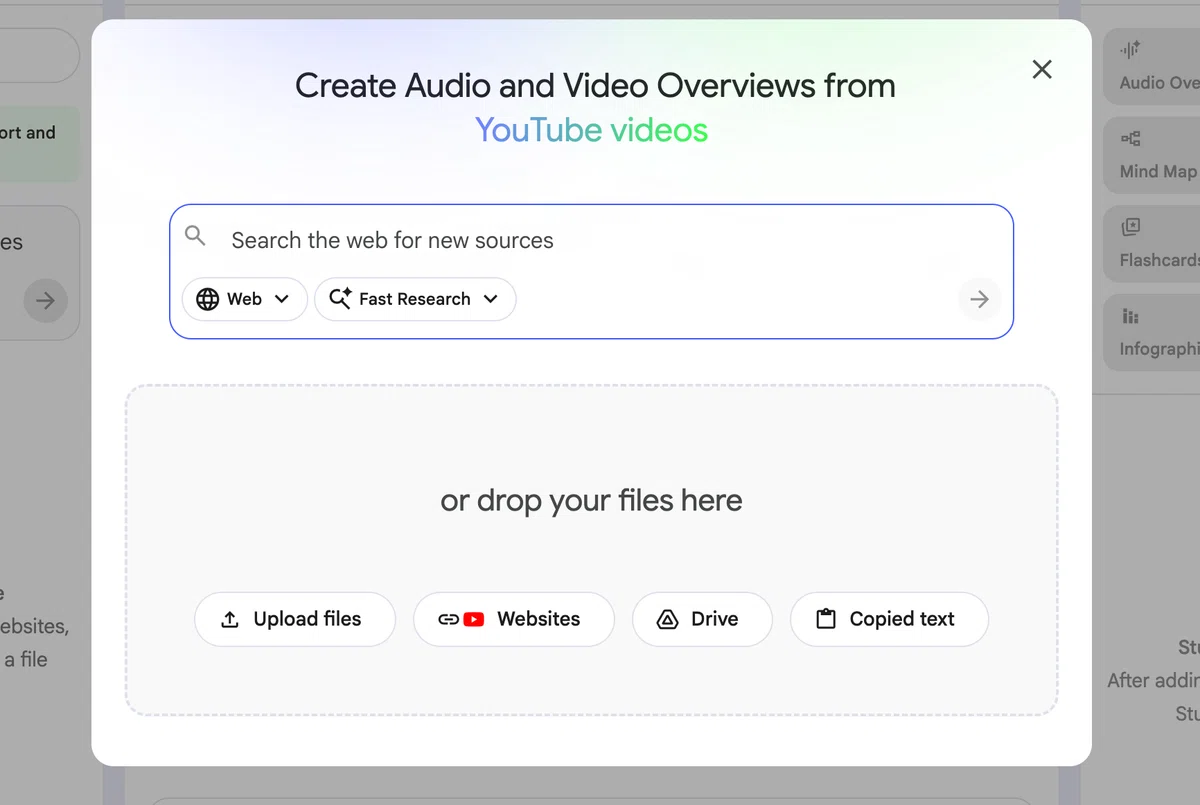The image size is (1200, 805).
Task: Add Copied text as source
Action: [889, 619]
